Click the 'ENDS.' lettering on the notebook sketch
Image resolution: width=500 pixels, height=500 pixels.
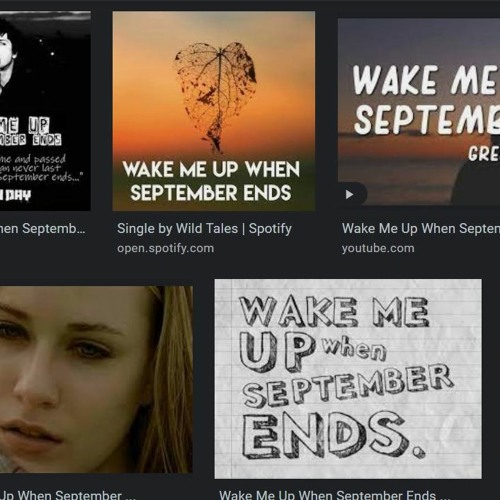(333, 437)
